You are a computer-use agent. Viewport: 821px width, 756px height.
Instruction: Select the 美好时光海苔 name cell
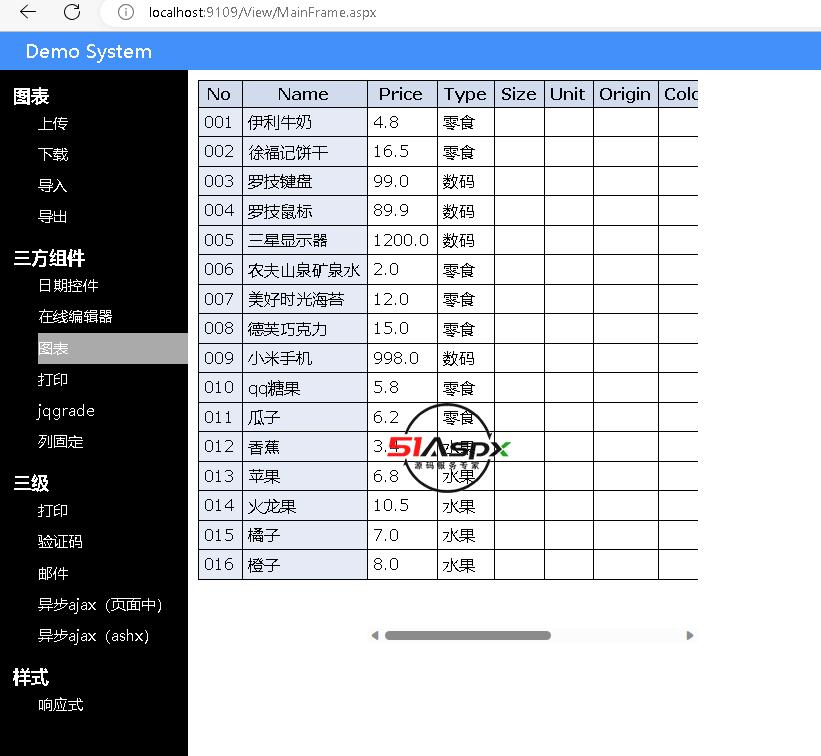click(x=304, y=299)
